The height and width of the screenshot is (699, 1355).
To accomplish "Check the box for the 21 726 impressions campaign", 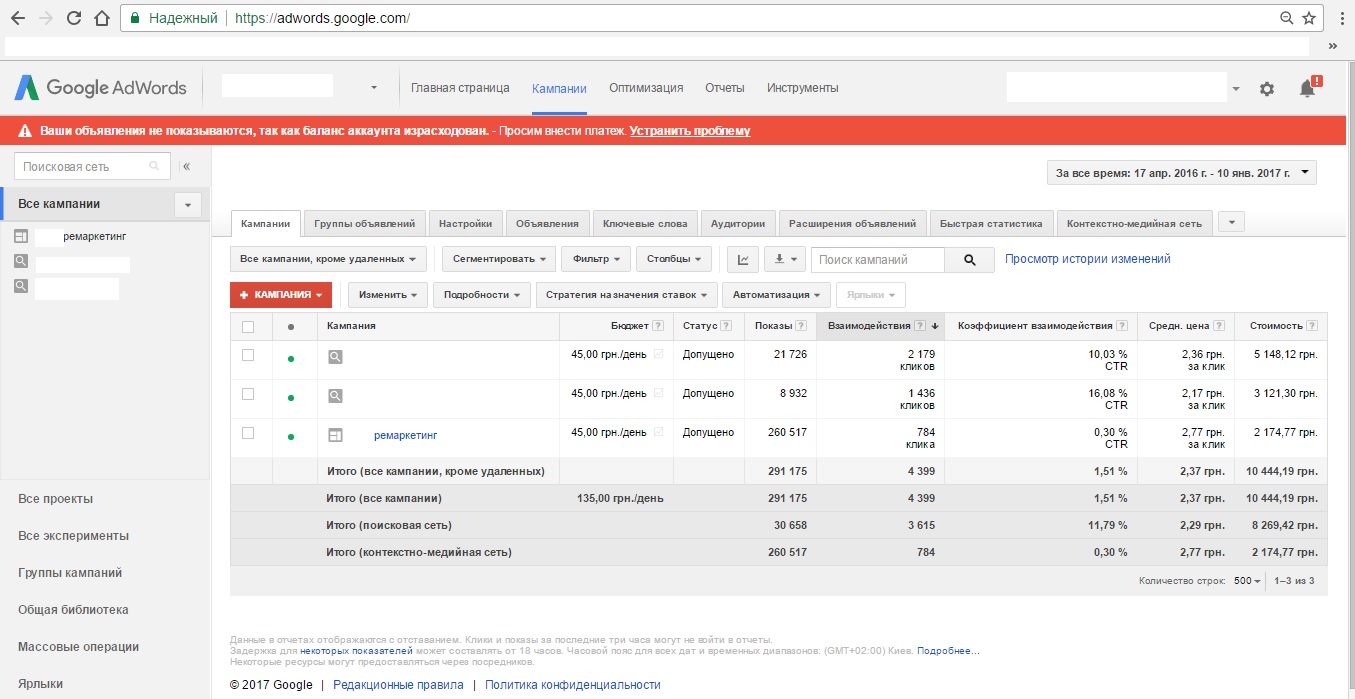I will pyautogui.click(x=248, y=355).
